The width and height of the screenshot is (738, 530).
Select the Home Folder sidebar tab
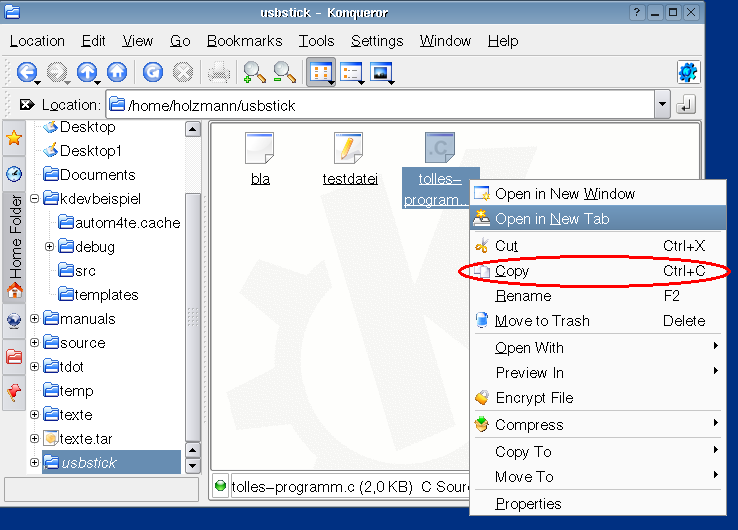click(14, 246)
